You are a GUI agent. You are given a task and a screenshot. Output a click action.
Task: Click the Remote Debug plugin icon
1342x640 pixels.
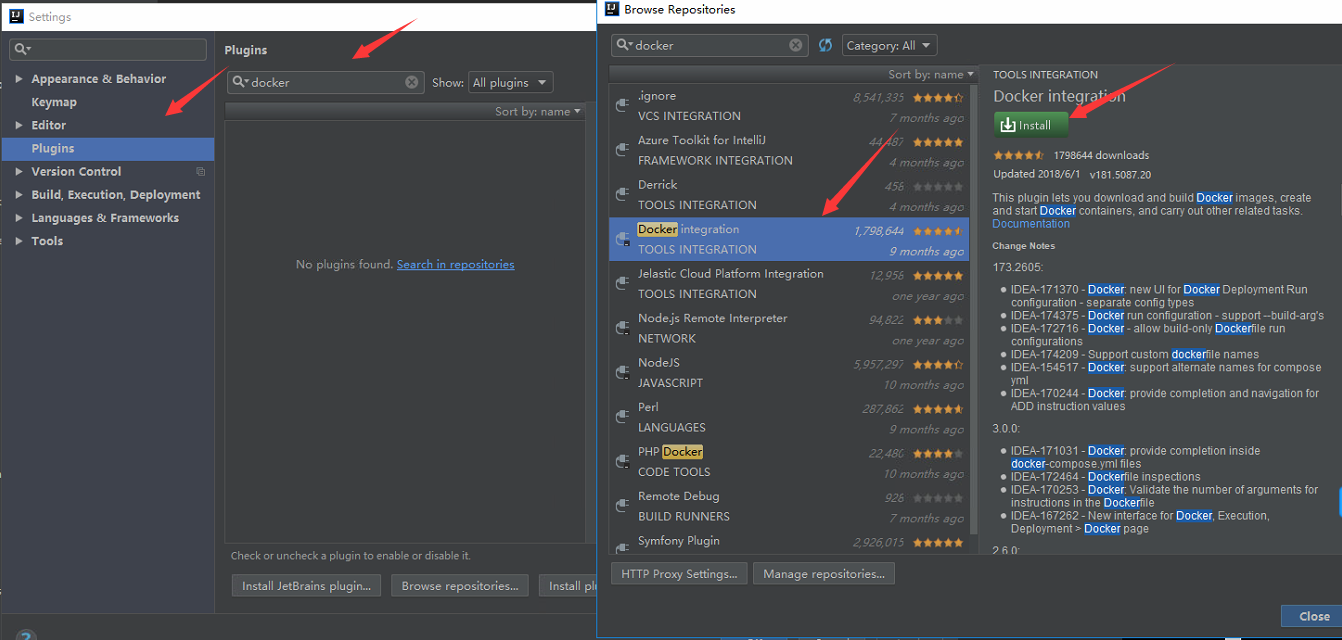point(620,505)
